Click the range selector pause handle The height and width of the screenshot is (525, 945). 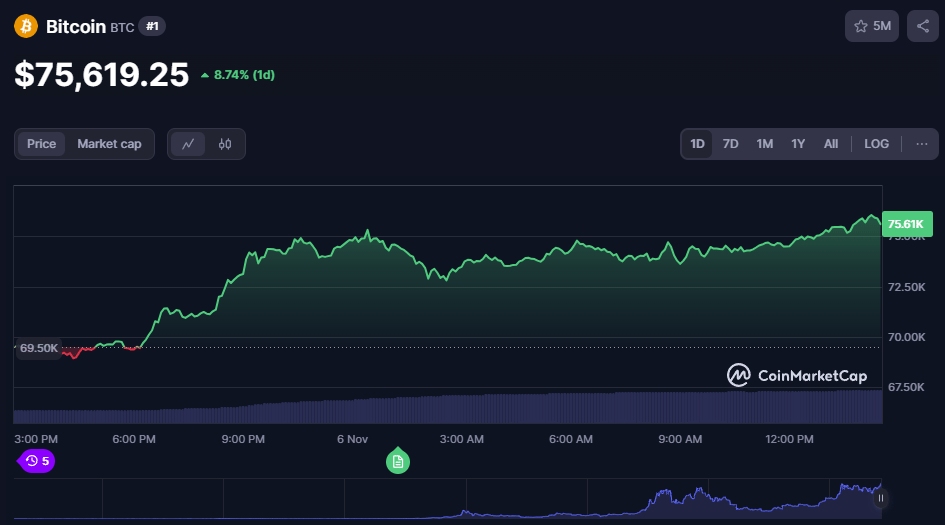[881, 498]
